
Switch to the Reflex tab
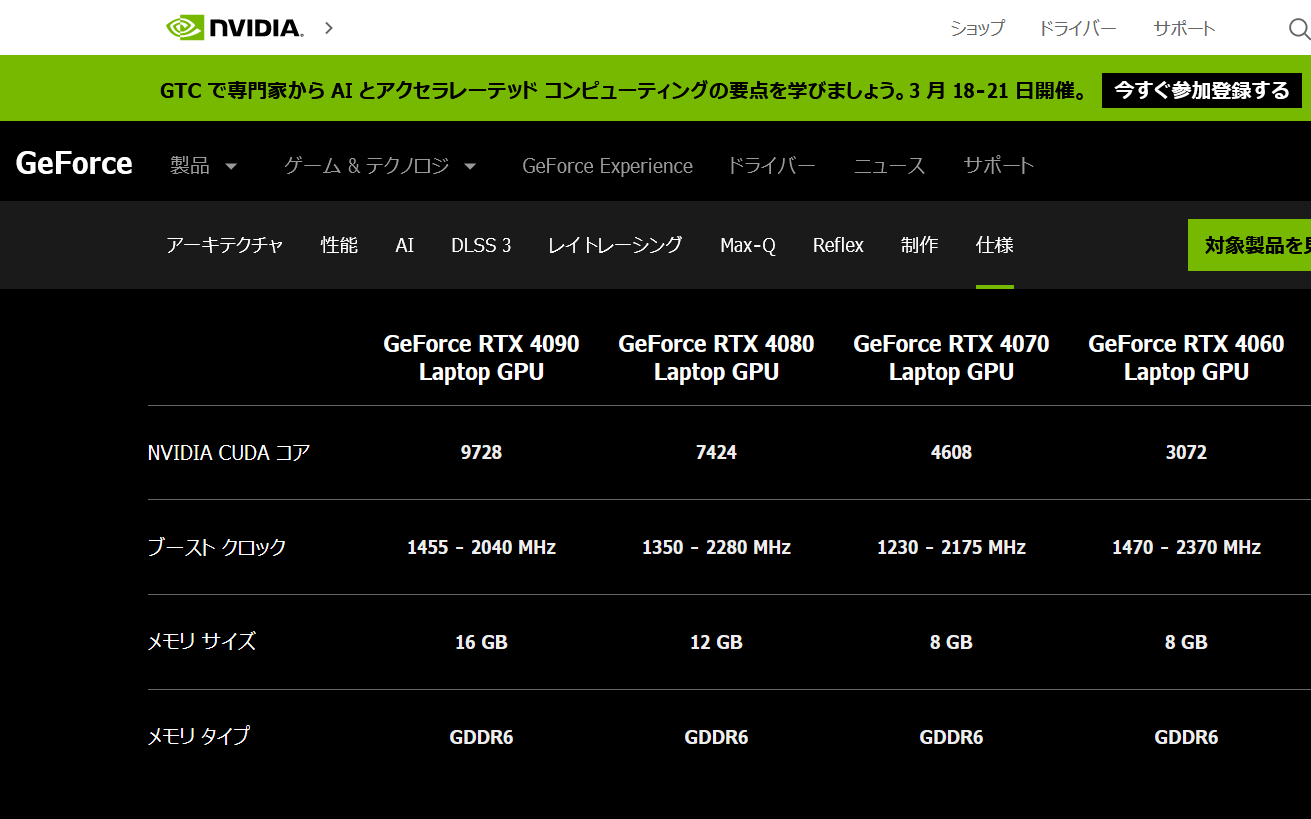tap(838, 245)
